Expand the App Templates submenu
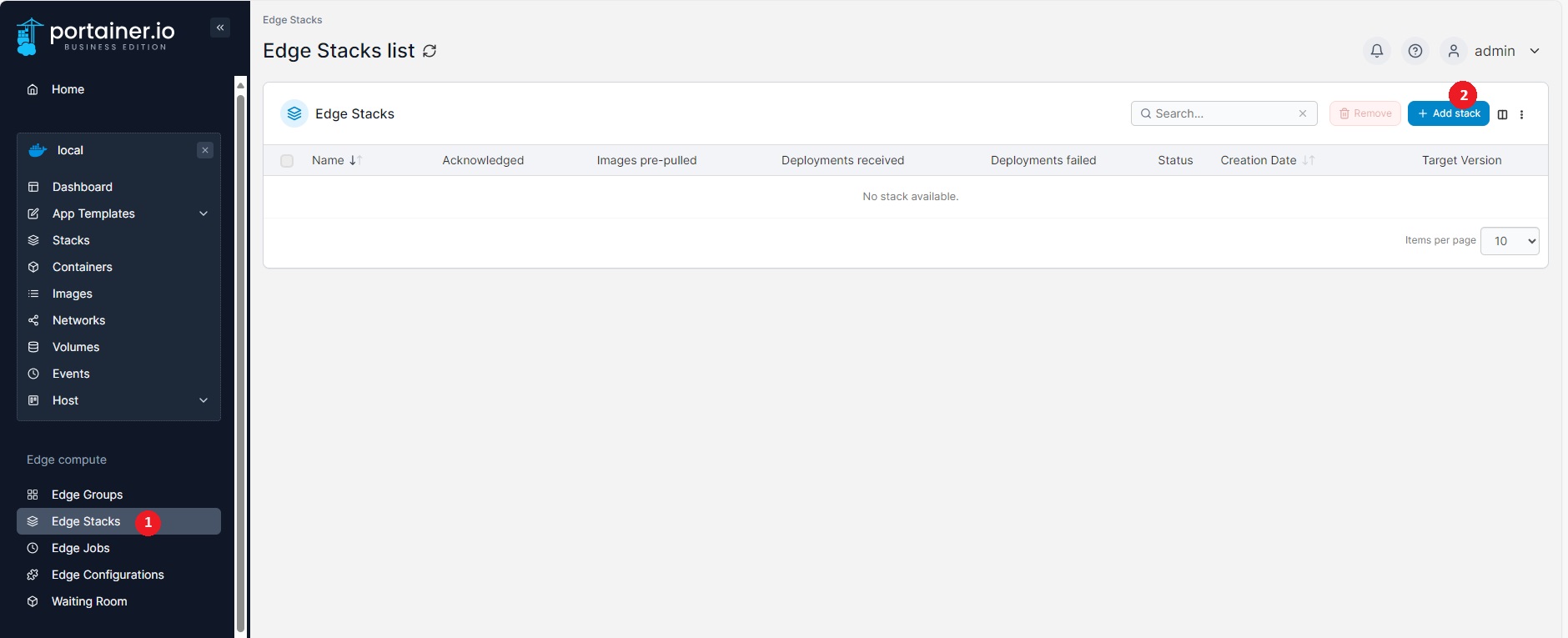 (204, 214)
